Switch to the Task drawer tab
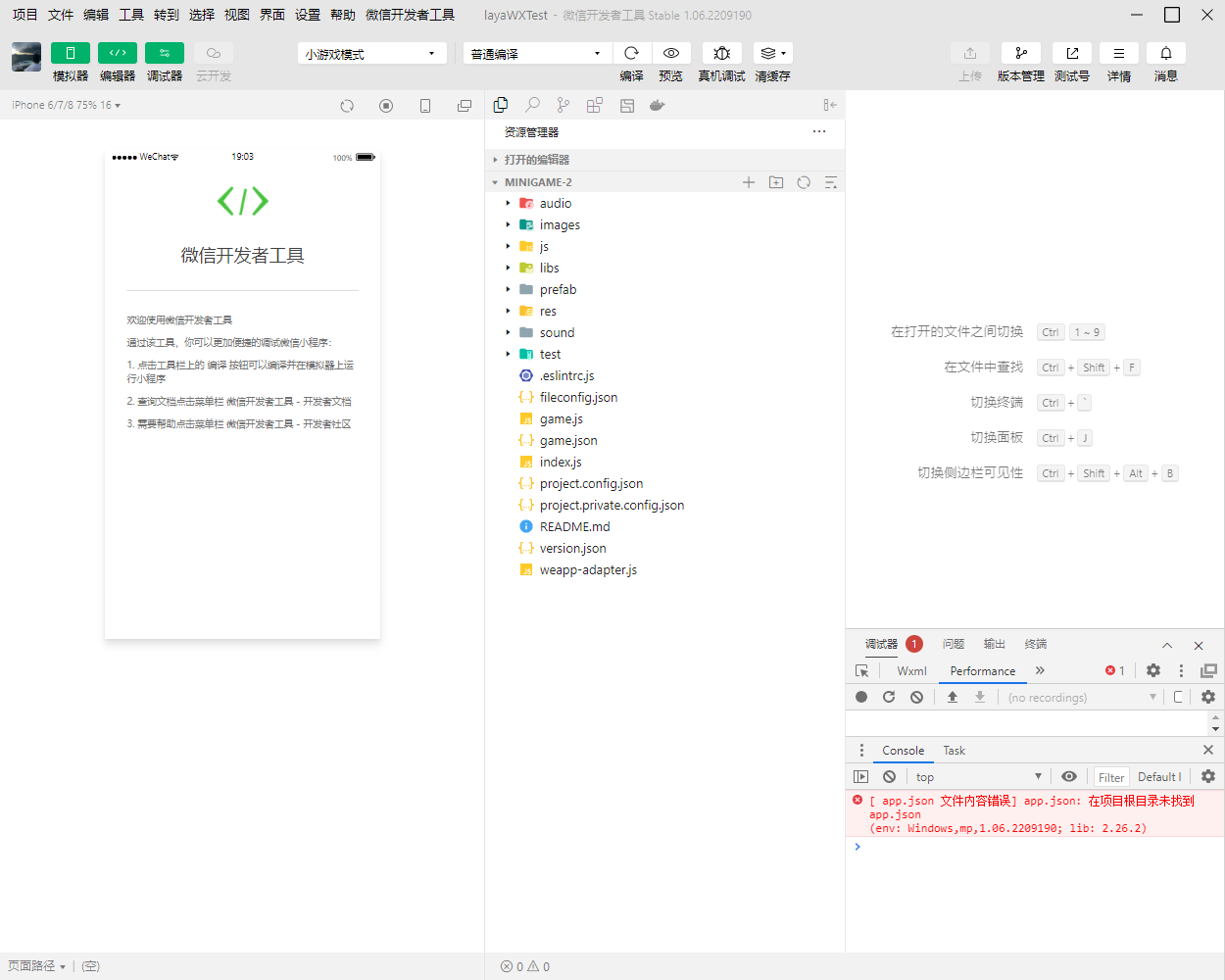1225x980 pixels. tap(955, 751)
